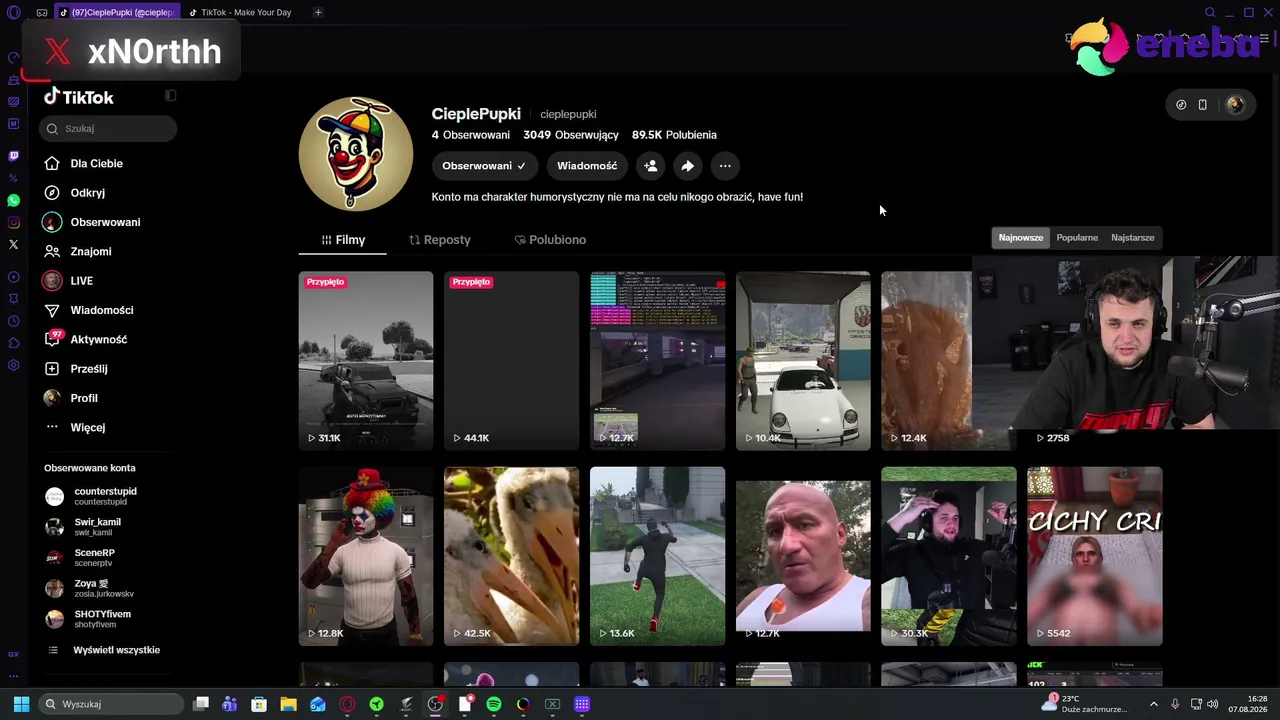Open the video with 30.3K views
The width and height of the screenshot is (1280, 720).
pos(949,556)
